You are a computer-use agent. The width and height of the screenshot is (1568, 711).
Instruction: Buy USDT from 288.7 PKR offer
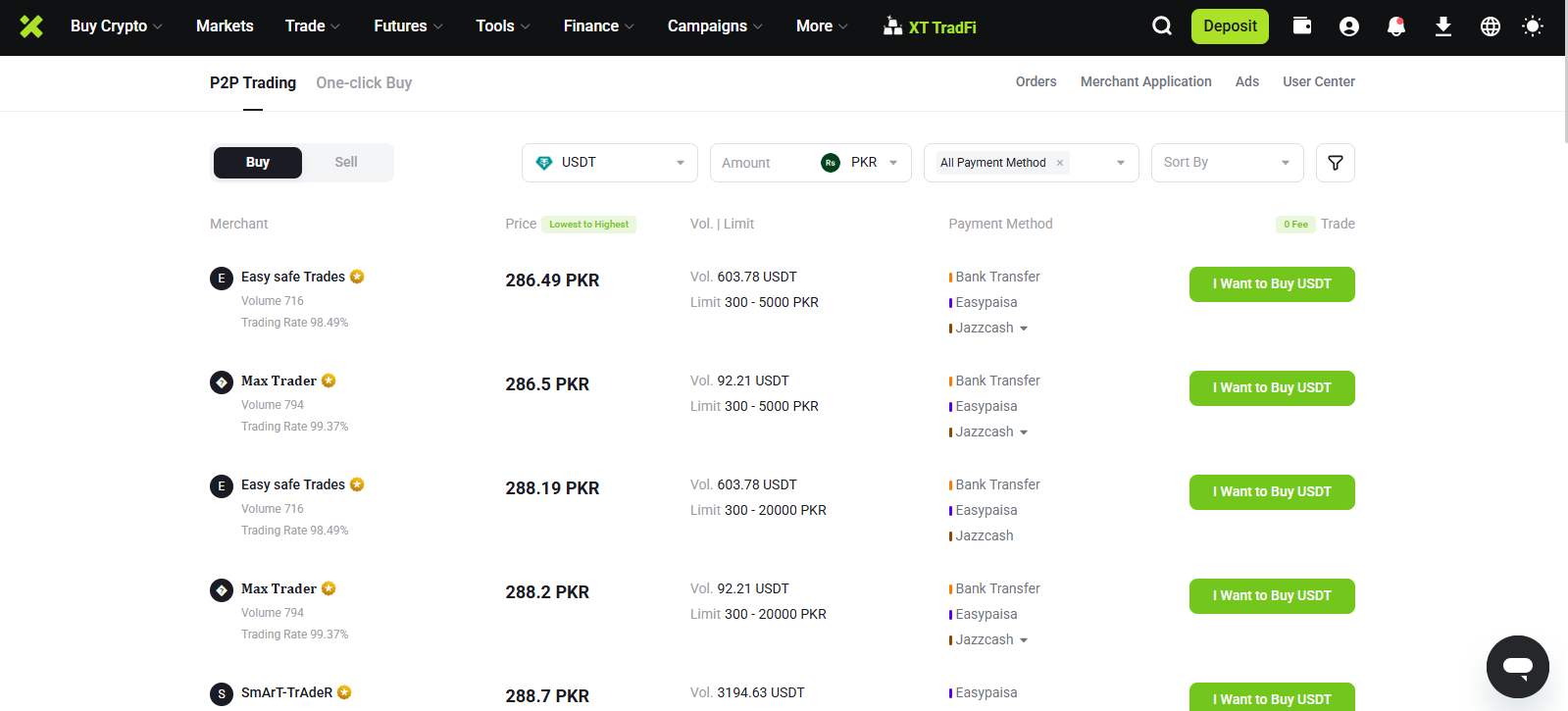[1272, 697]
